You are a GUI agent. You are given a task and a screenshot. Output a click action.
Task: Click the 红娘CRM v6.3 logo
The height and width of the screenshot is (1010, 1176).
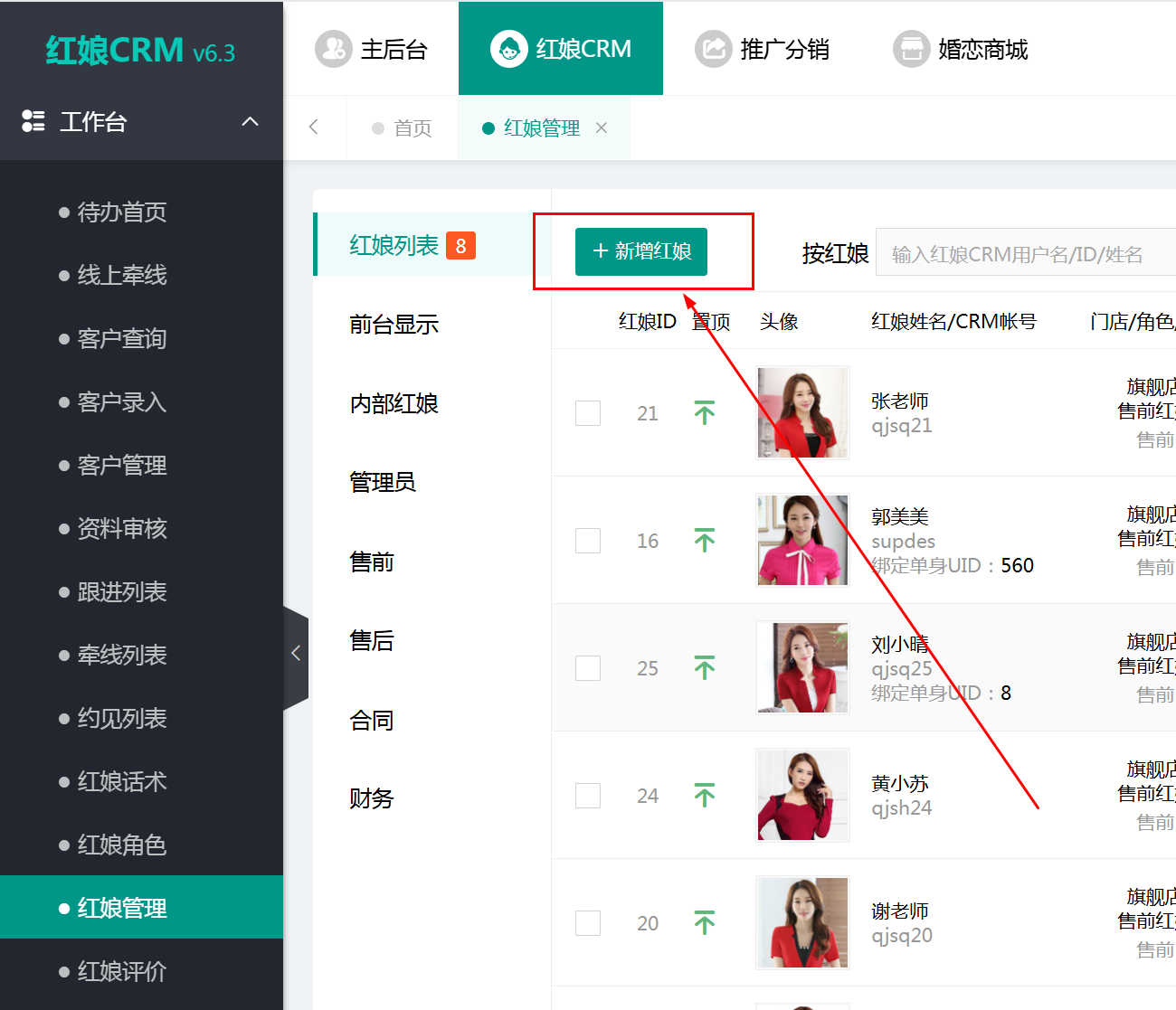click(x=140, y=51)
